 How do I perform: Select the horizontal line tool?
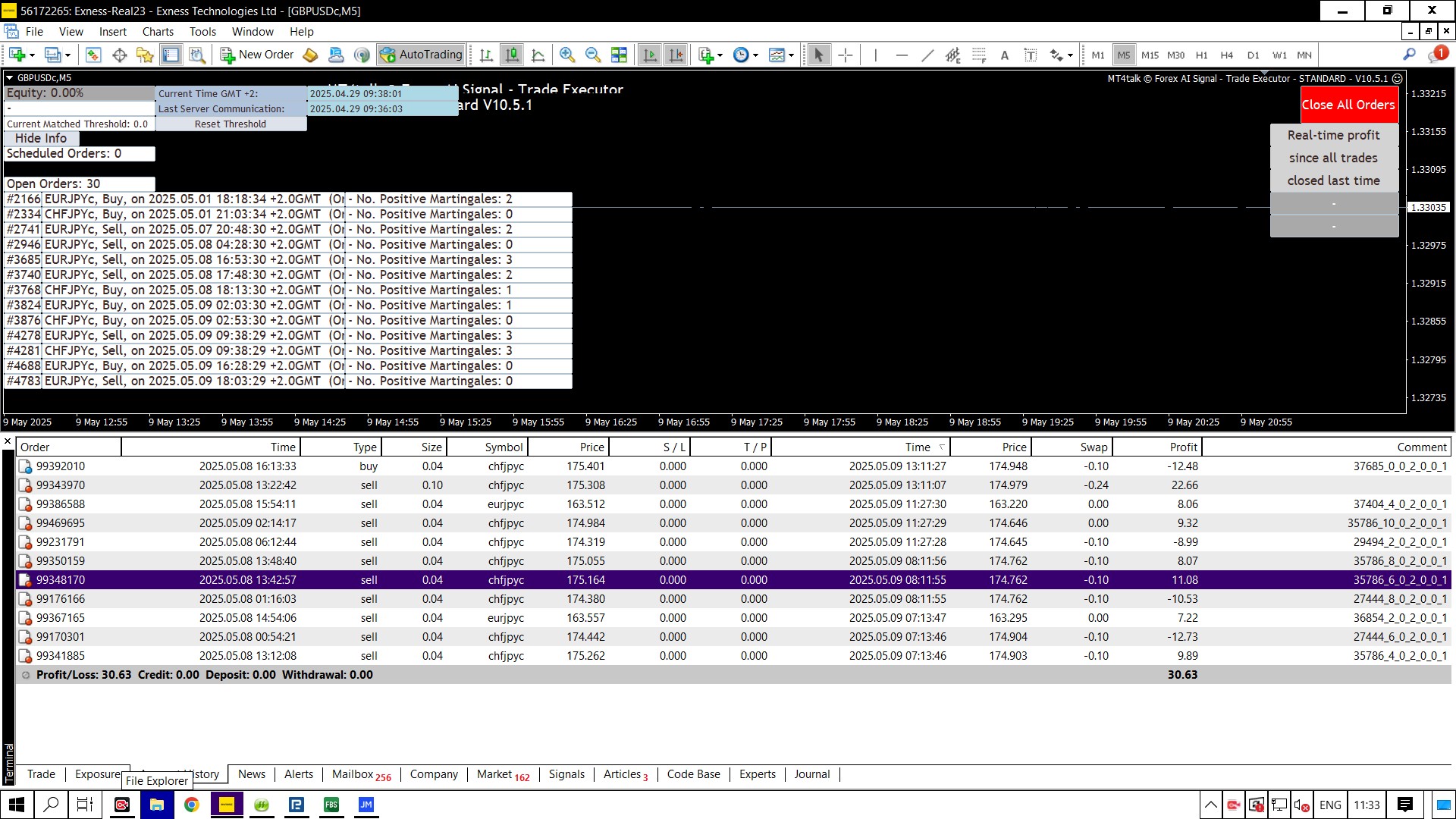(901, 55)
